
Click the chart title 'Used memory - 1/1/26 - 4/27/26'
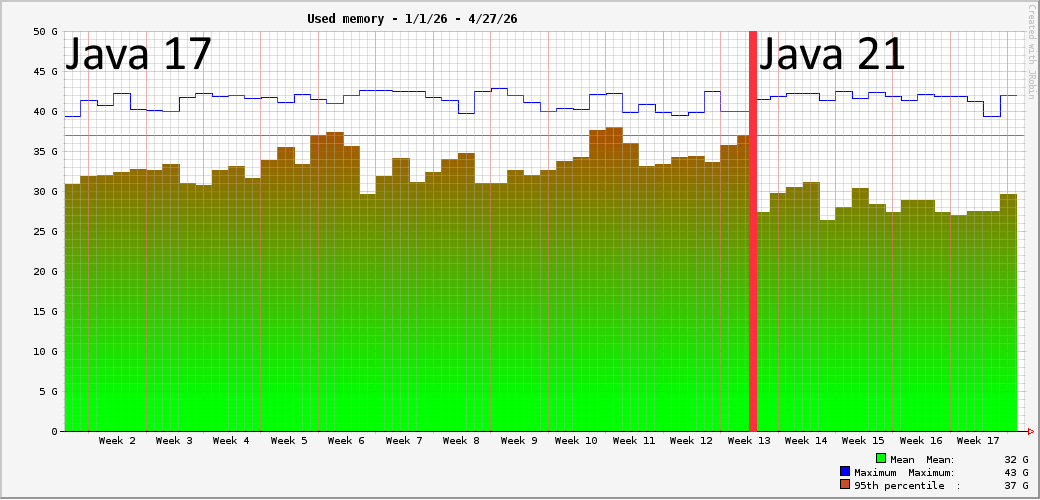tap(412, 19)
